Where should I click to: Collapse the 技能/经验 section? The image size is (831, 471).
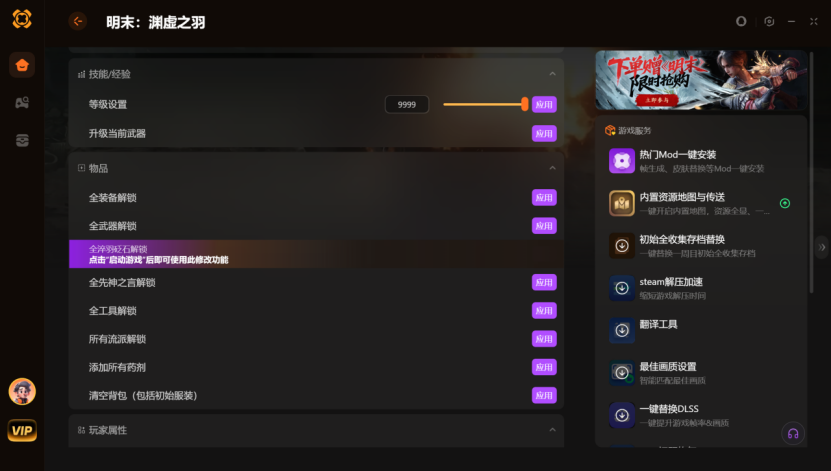pyautogui.click(x=552, y=74)
